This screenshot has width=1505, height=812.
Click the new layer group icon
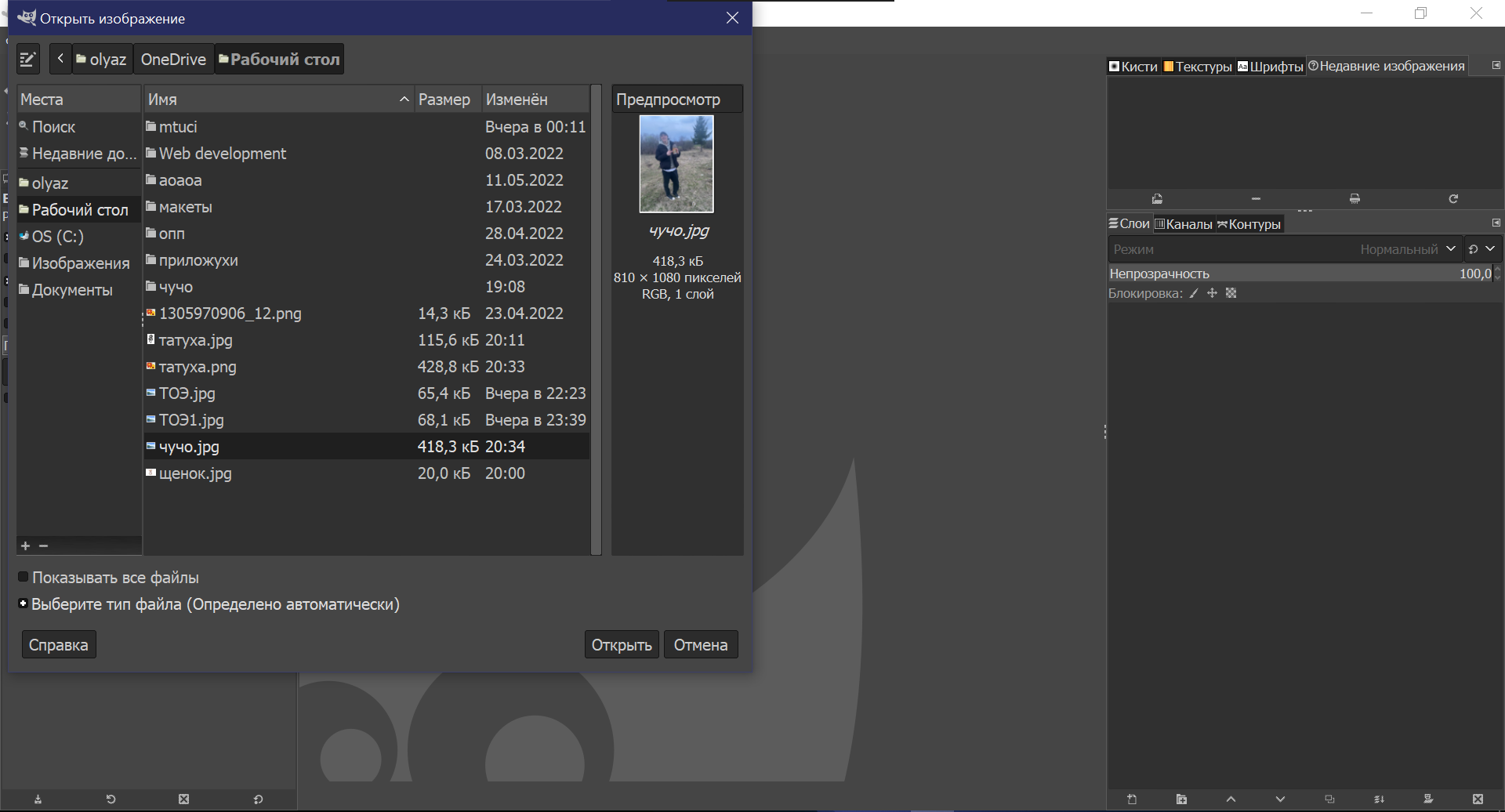1181,799
